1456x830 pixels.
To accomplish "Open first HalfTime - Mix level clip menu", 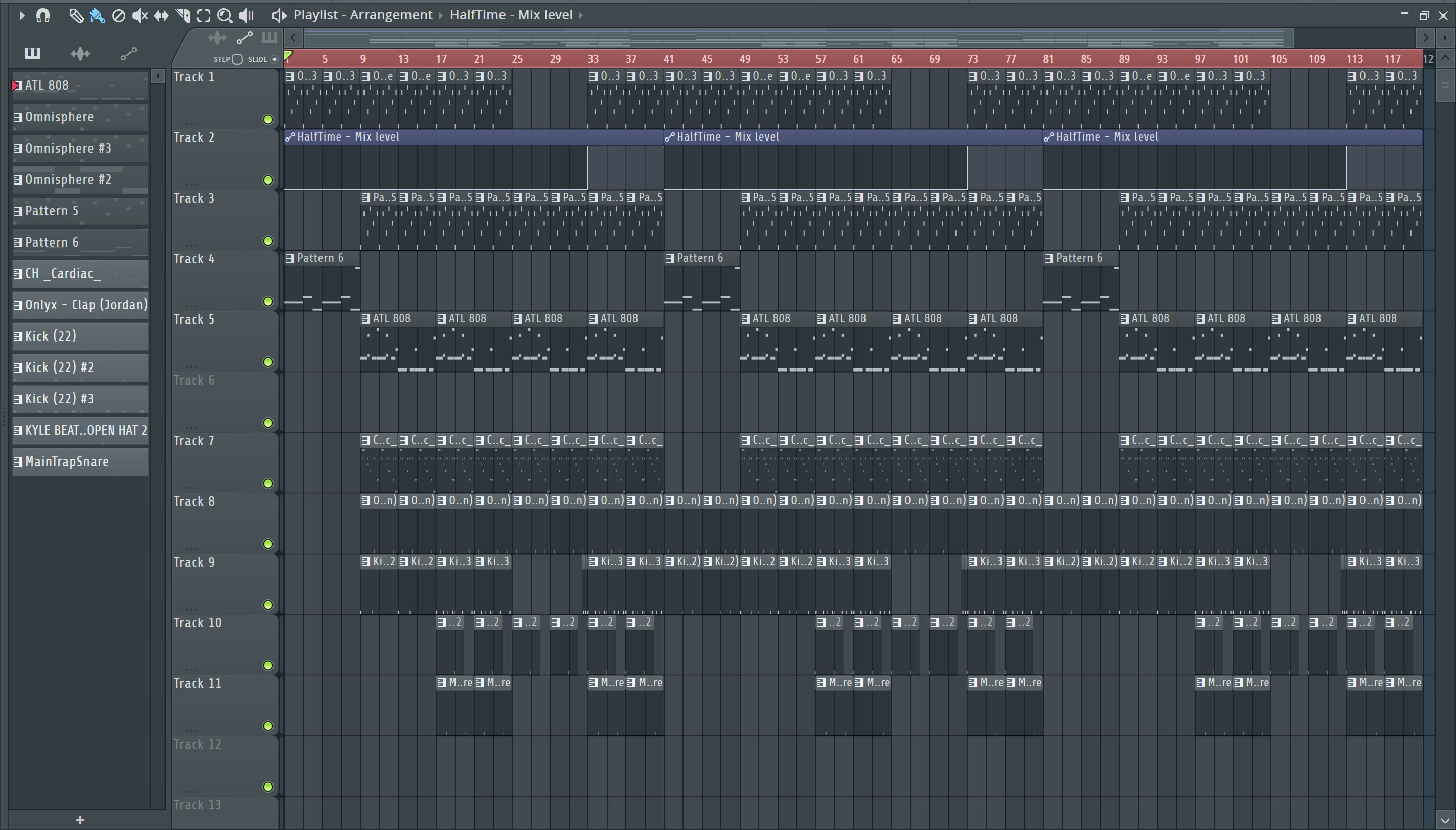I will click(290, 137).
